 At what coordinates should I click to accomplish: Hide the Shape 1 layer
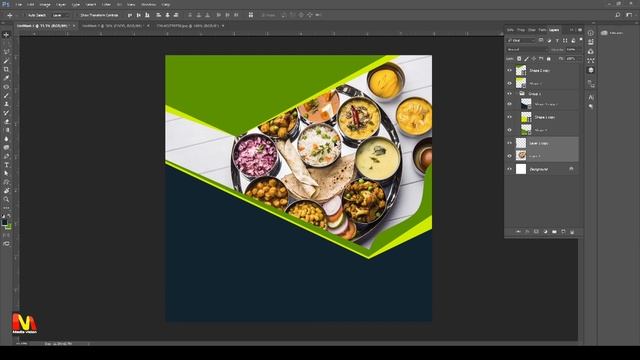(x=509, y=130)
